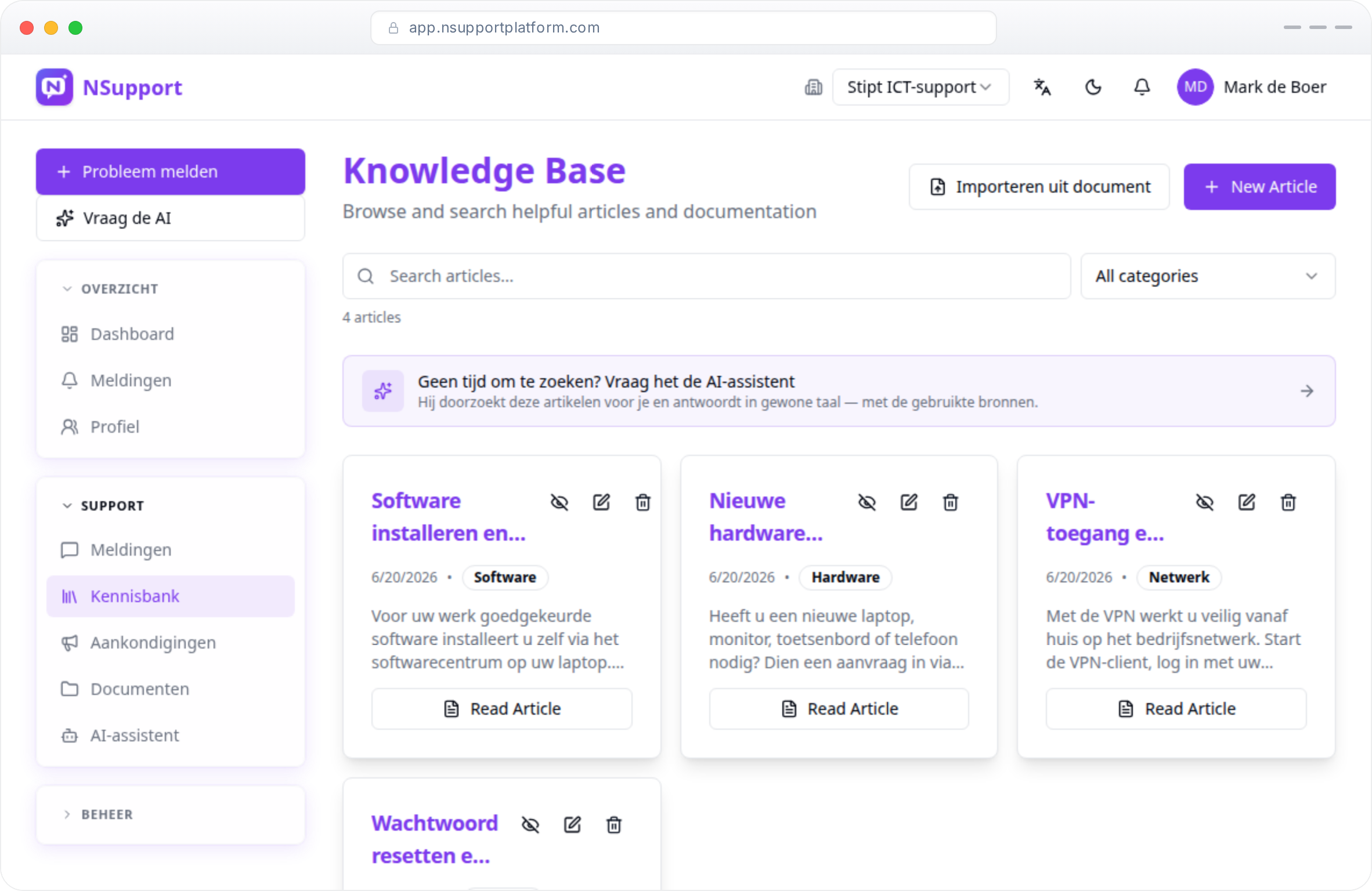Collapse the OVERZICHT sidebar section
Image resolution: width=1372 pixels, height=891 pixels.
pyautogui.click(x=110, y=289)
